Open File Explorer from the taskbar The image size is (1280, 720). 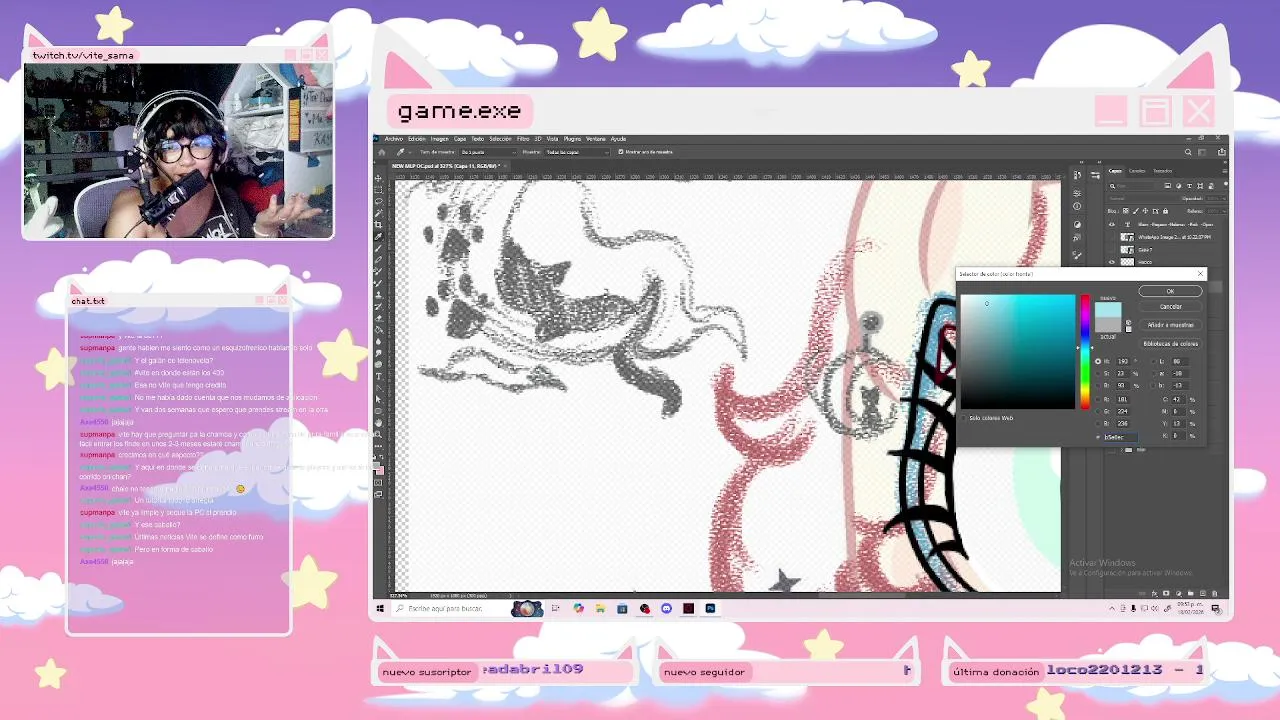[600, 608]
